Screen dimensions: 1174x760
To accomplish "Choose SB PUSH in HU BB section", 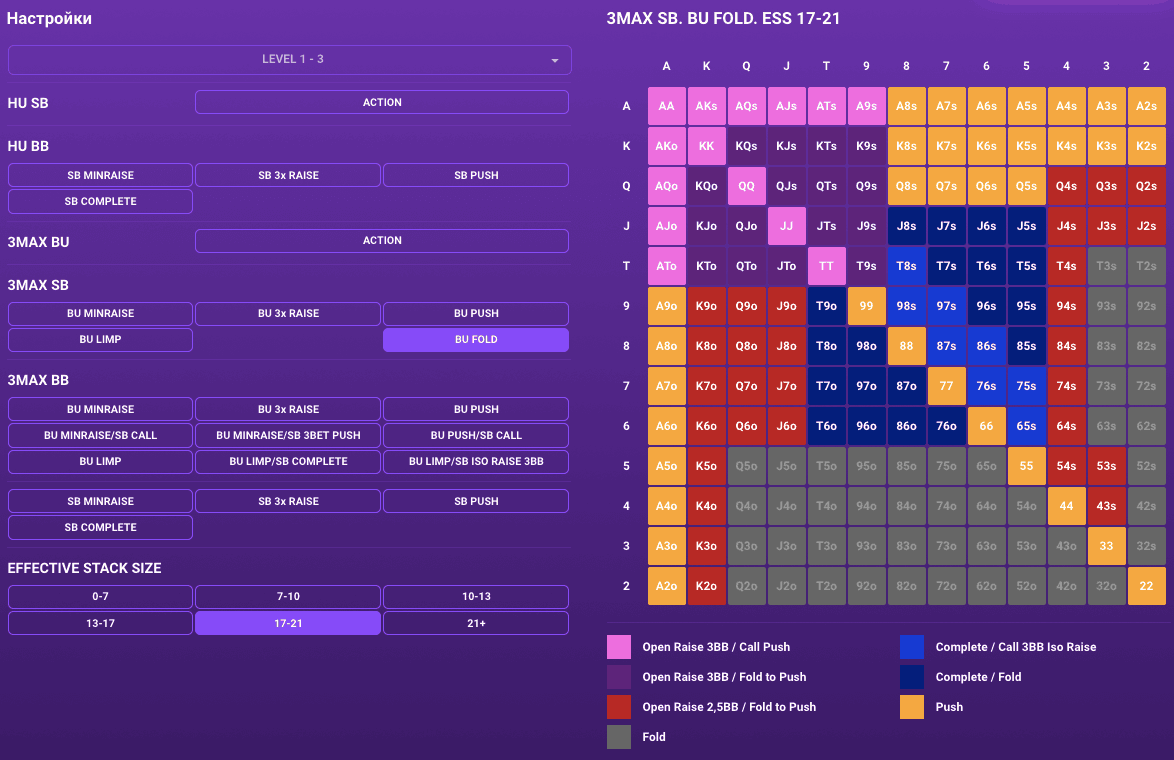I will click(x=475, y=175).
